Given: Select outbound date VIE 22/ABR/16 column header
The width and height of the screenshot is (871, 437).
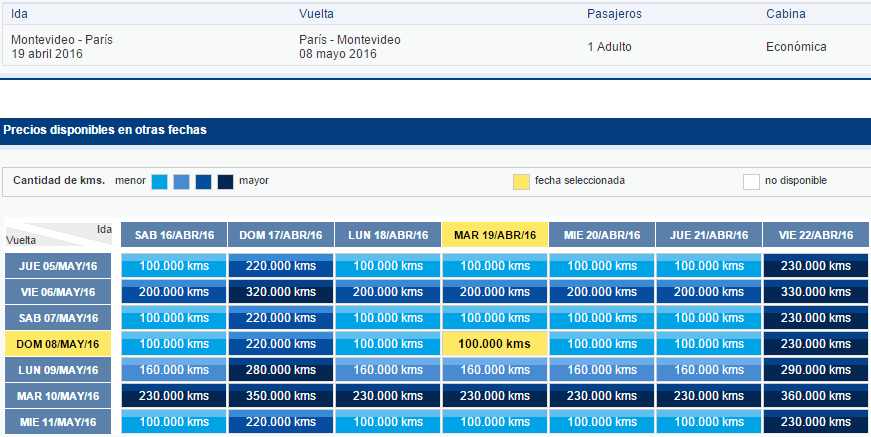Looking at the screenshot, I should pos(815,235).
